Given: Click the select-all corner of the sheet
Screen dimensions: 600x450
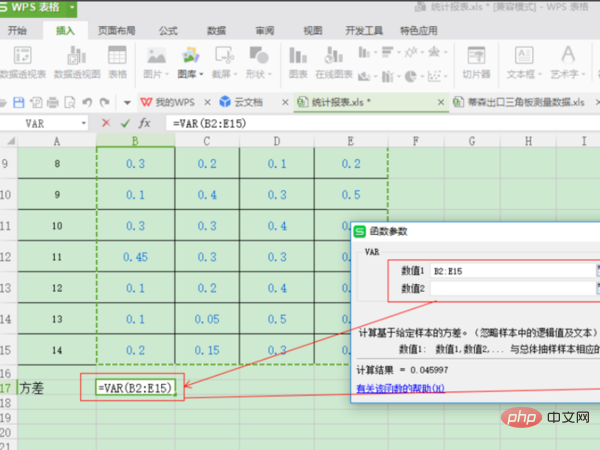Looking at the screenshot, I should pyautogui.click(x=9, y=141).
